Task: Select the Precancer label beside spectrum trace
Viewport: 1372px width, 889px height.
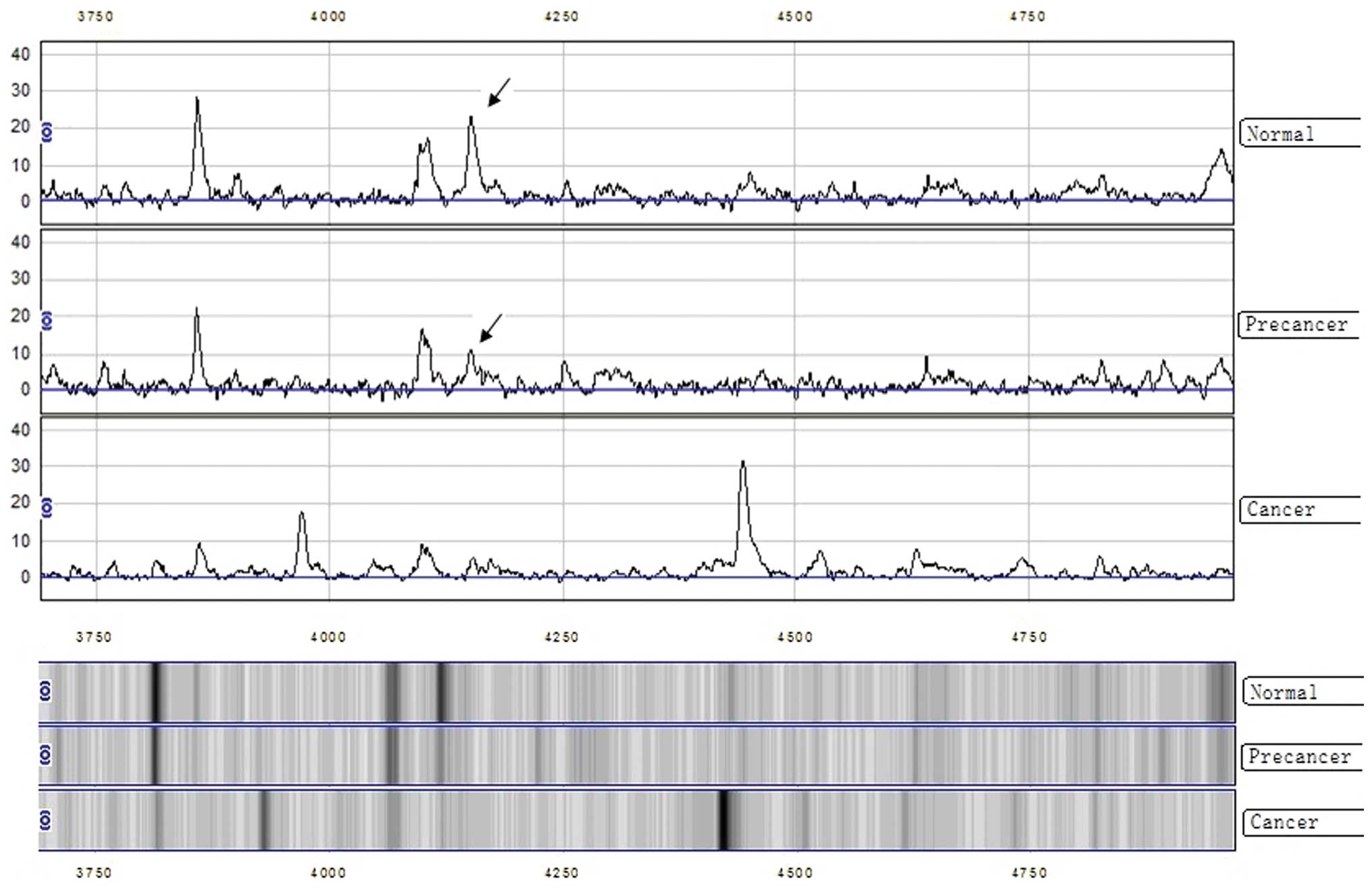Action: 1297,325
